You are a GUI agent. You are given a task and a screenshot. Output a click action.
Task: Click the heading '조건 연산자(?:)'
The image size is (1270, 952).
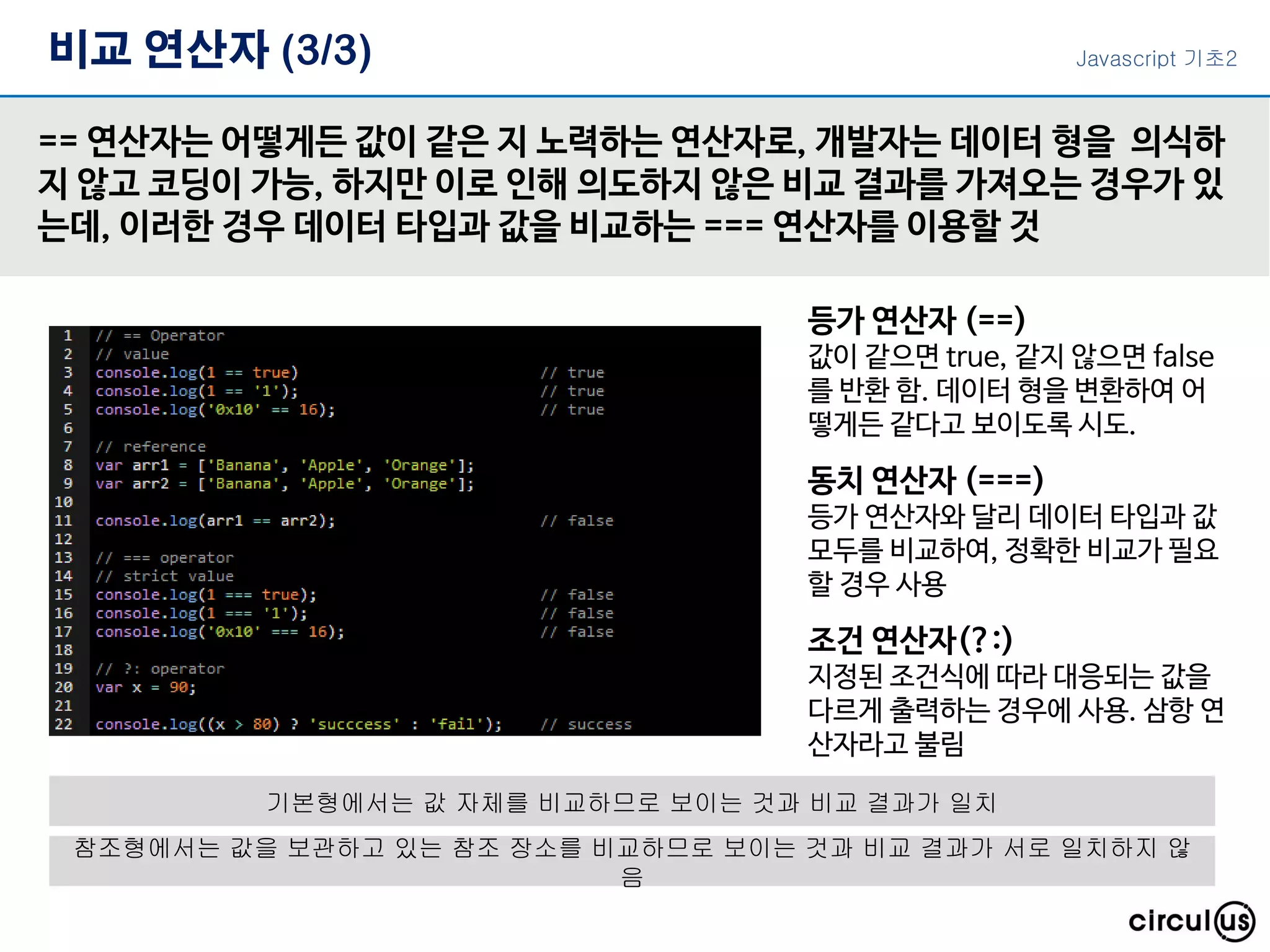[910, 640]
